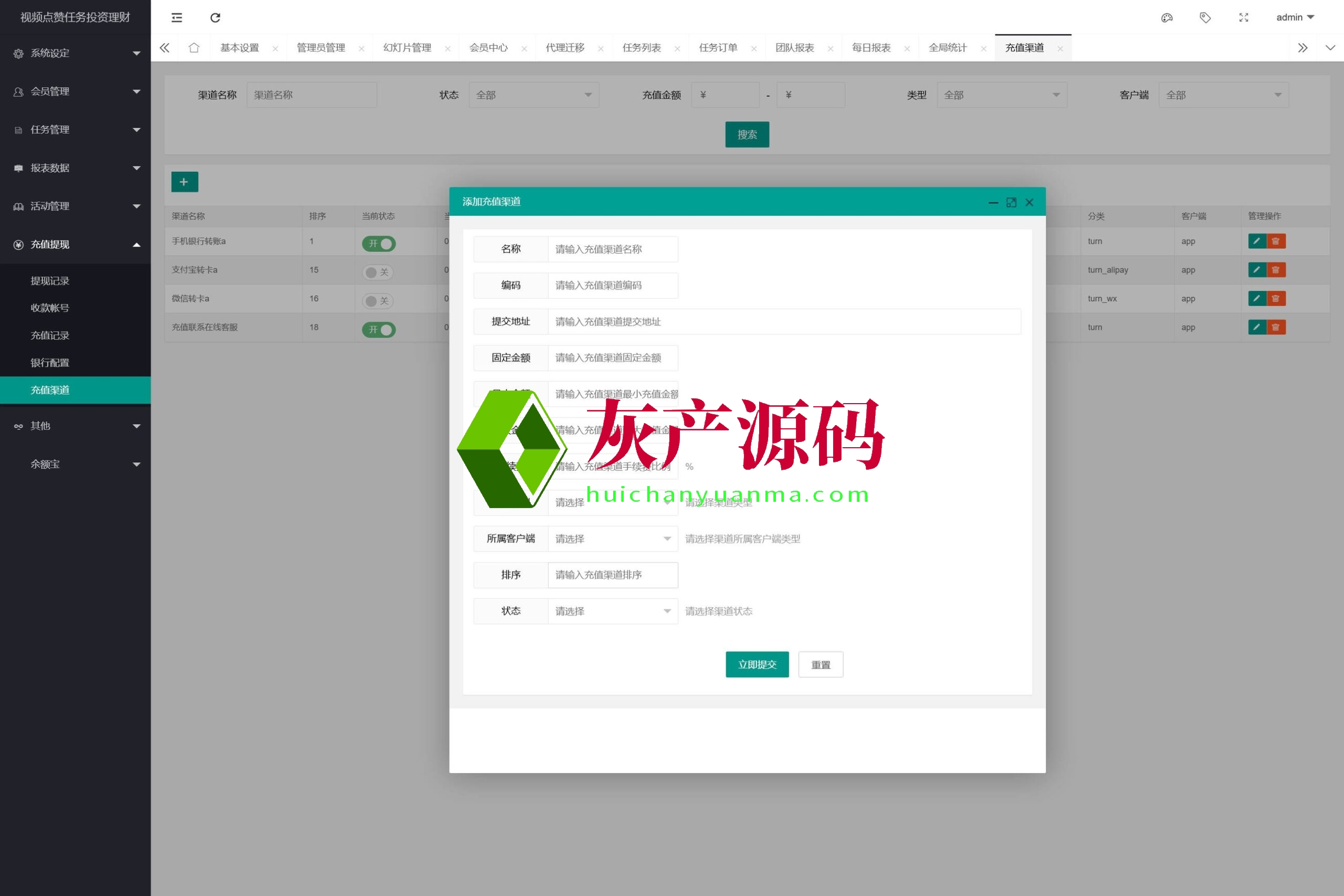Screen dimensions: 1344x896
Task: Click the 名称 channel name input field
Action: (x=612, y=249)
